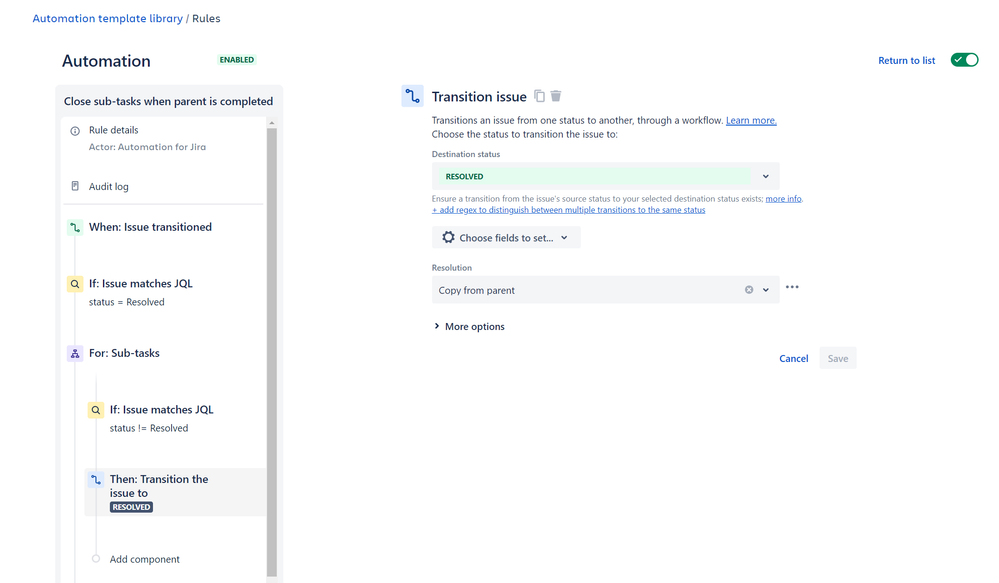Click Return to list
Screen dimensions: 999x583
click(x=907, y=61)
